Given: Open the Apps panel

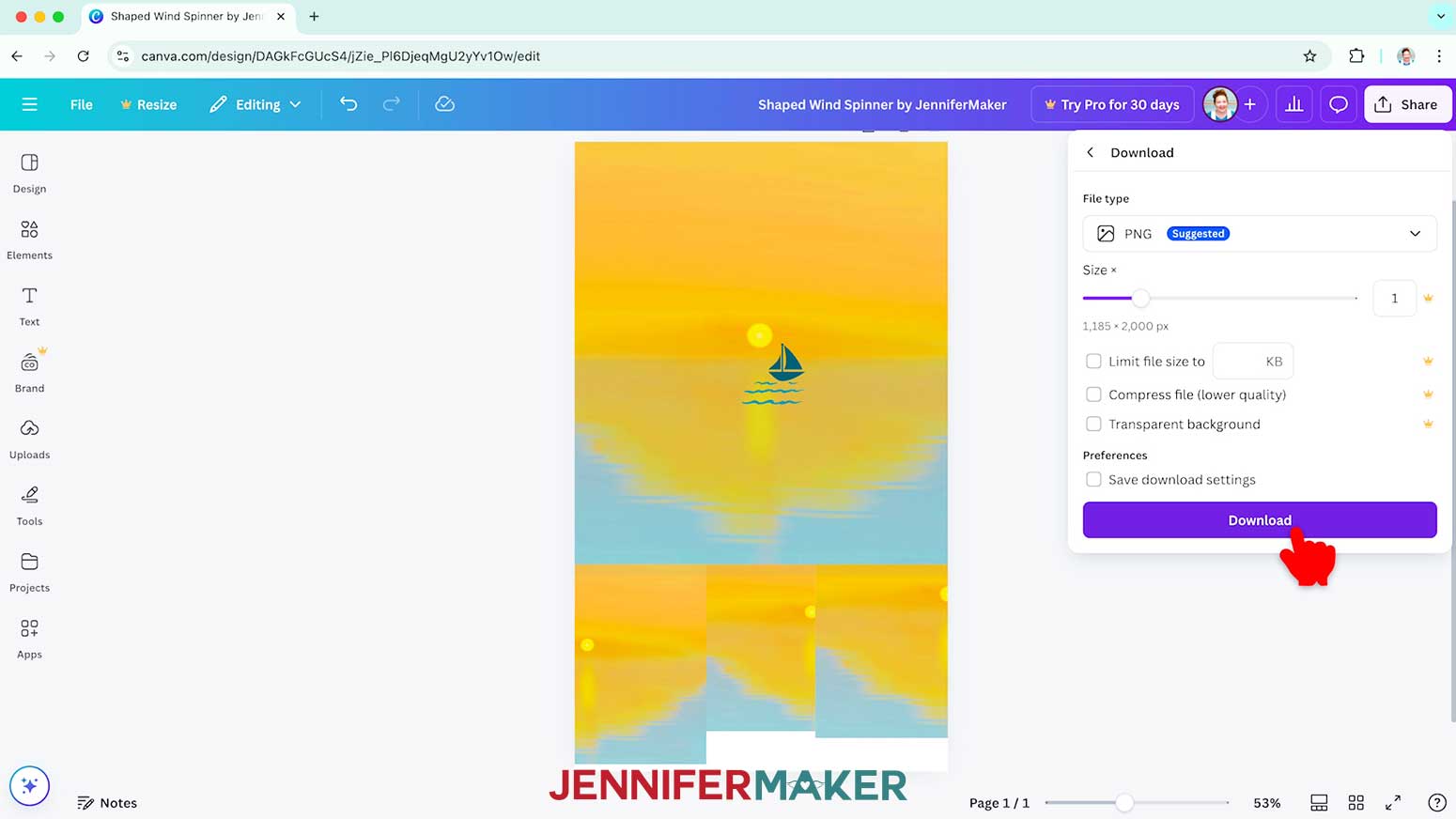Looking at the screenshot, I should point(29,640).
